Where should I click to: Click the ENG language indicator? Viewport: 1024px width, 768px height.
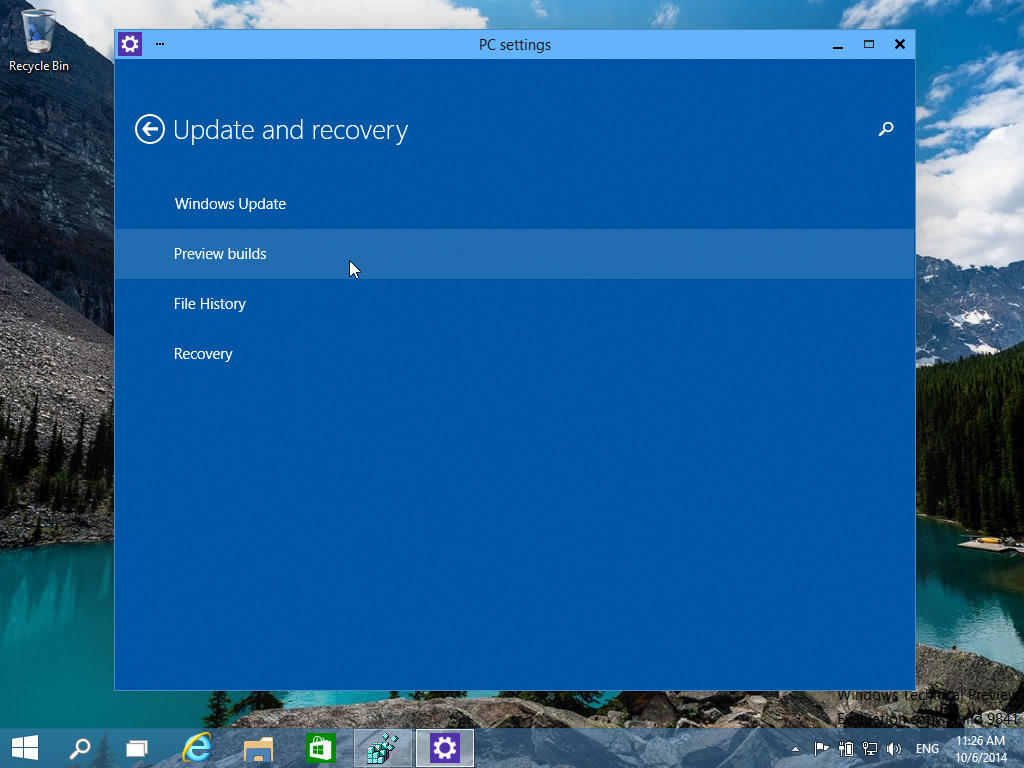[927, 749]
